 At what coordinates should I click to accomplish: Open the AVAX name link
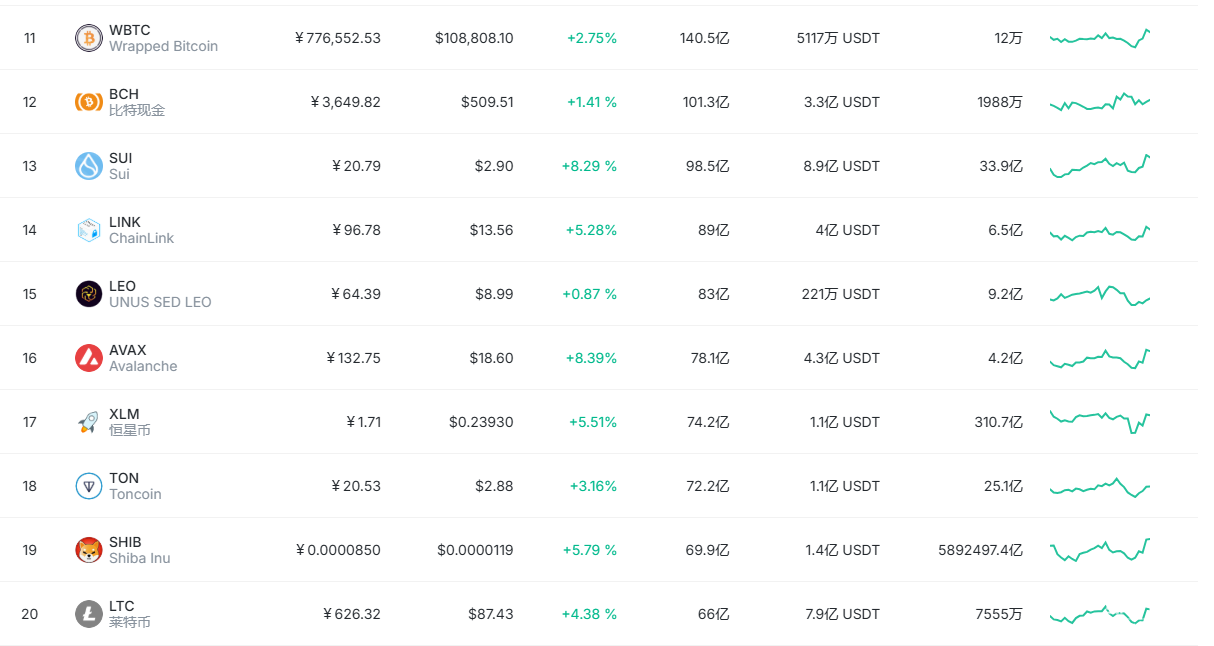pyautogui.click(x=128, y=350)
